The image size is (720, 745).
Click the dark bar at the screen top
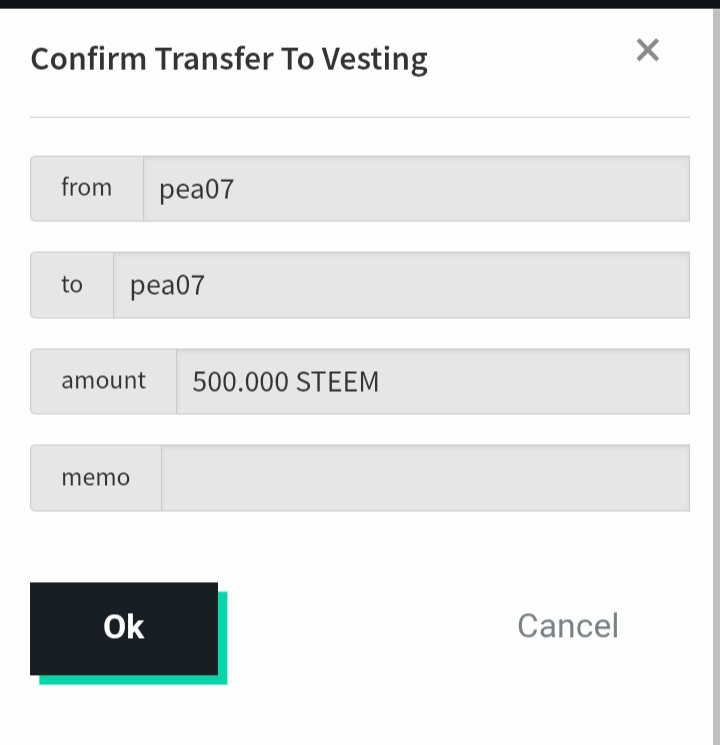coord(360,3)
